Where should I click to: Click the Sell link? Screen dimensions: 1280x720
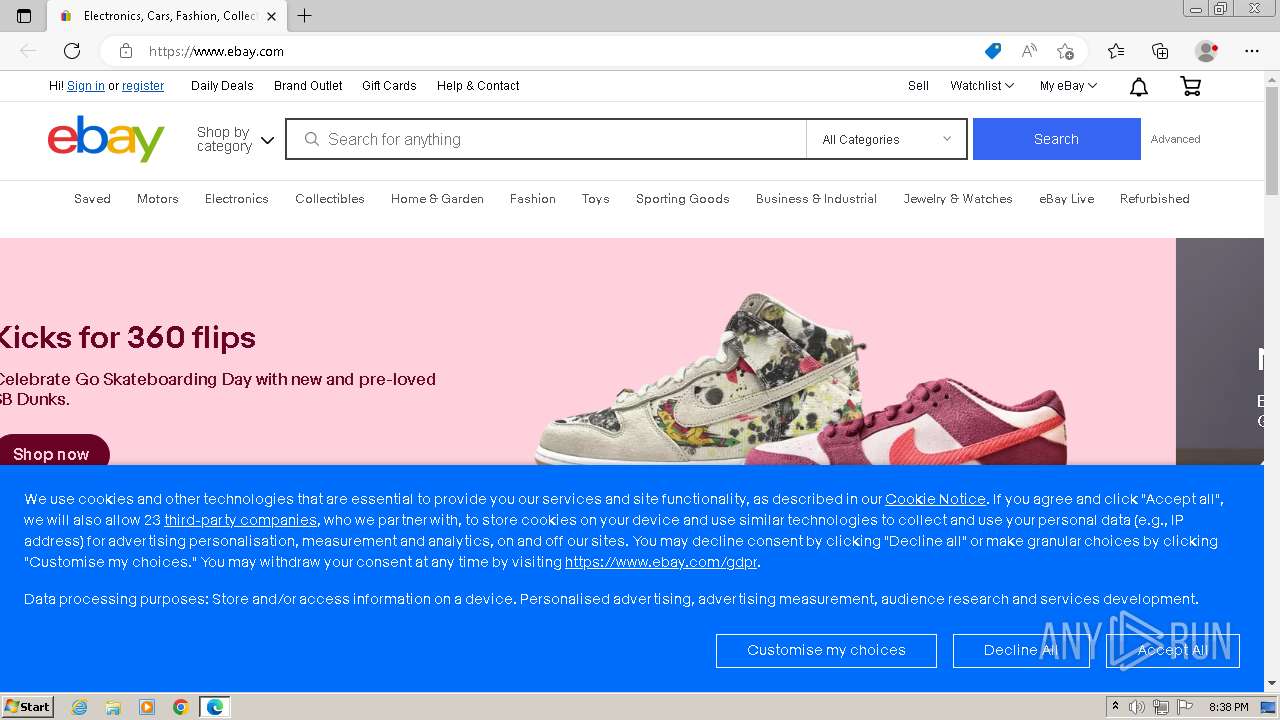pos(918,86)
